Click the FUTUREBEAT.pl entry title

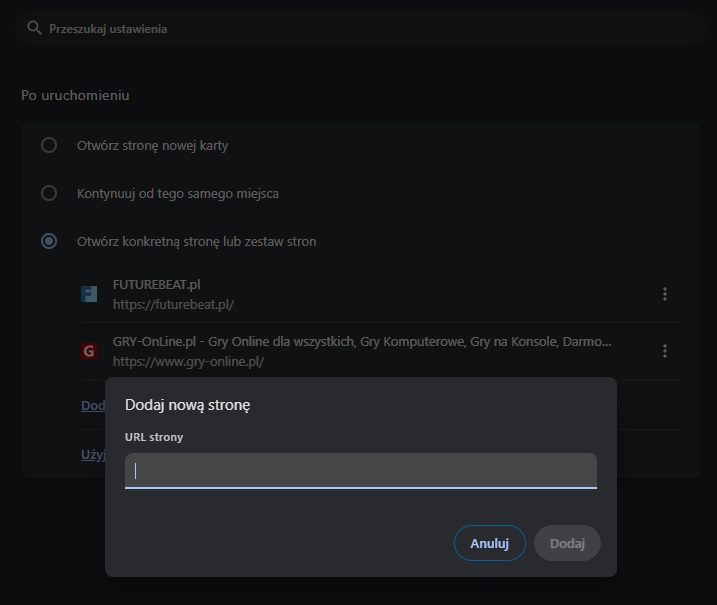point(157,285)
